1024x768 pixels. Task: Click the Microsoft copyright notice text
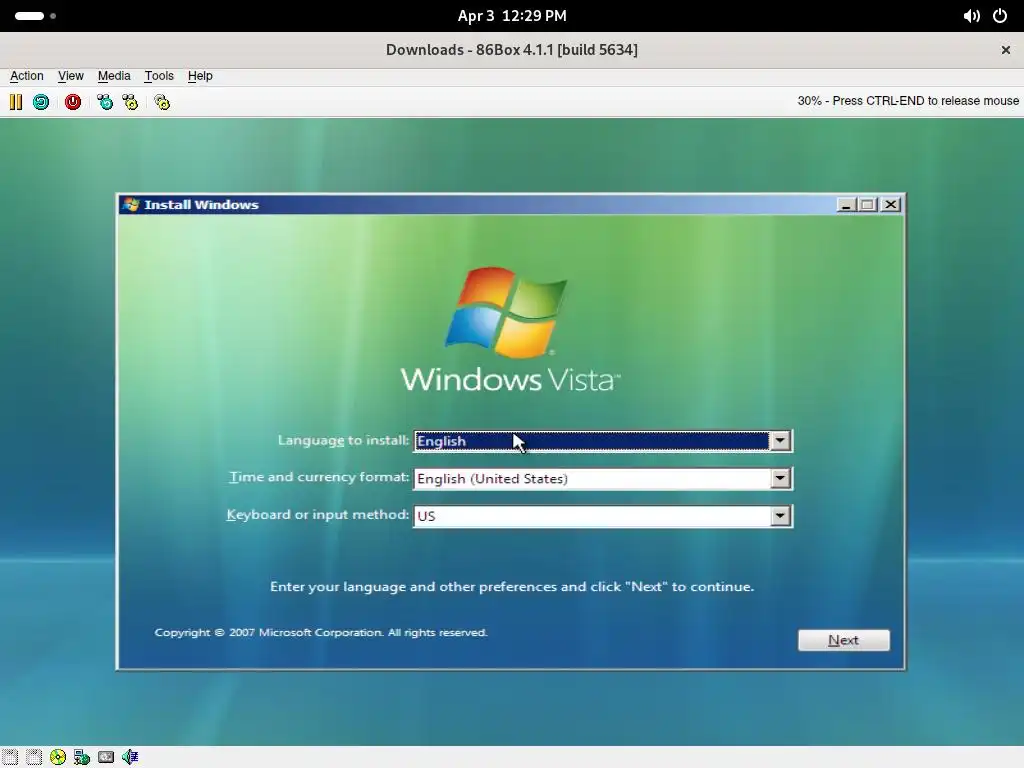click(321, 632)
